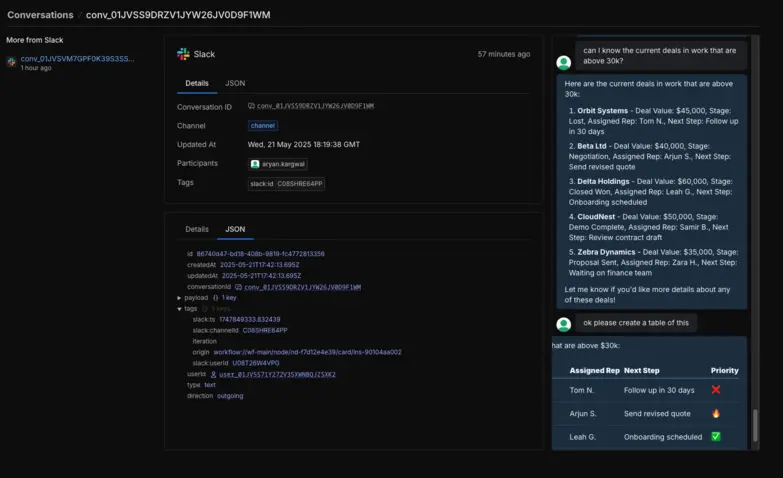This screenshot has width=783, height=478.
Task: Click 'Zebra Dynamics' in the deals list
Action: tap(606, 253)
